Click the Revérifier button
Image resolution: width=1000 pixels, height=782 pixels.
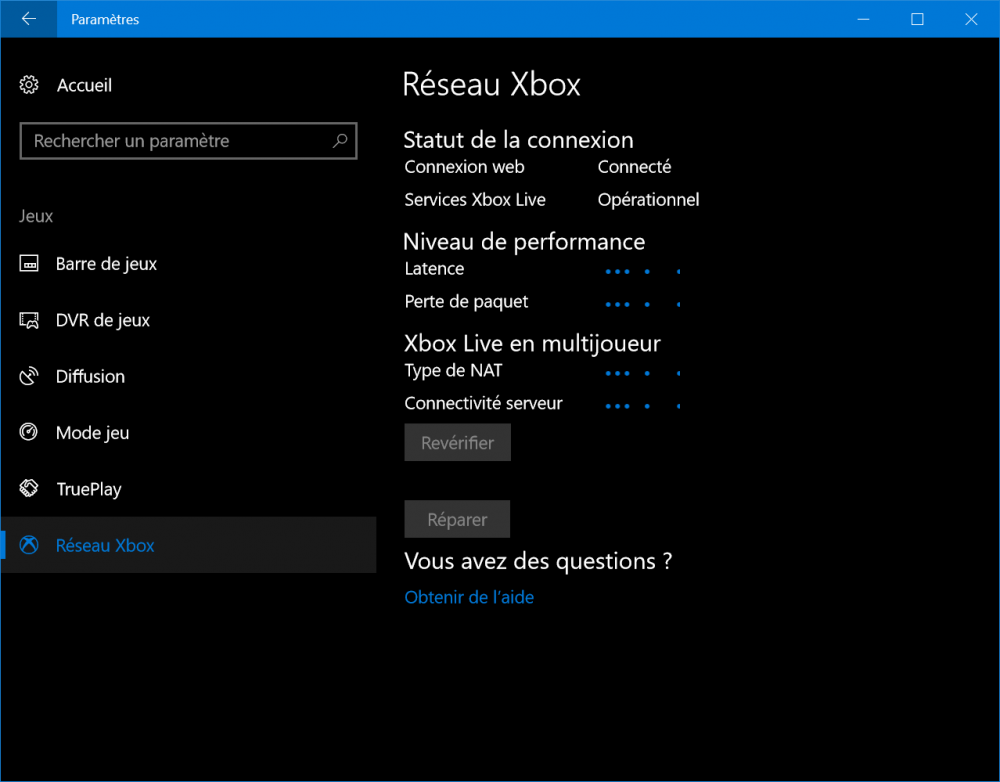pos(457,443)
